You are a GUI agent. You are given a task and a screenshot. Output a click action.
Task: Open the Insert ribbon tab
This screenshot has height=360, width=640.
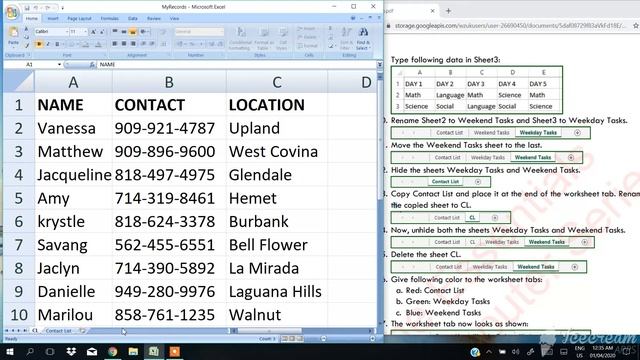(53, 18)
